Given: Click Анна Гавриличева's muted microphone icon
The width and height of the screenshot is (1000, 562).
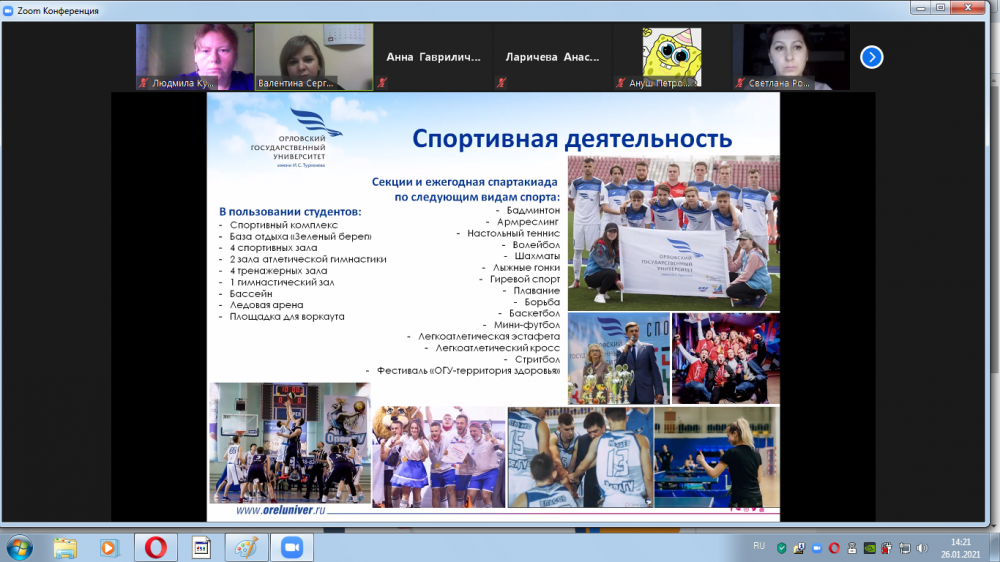Looking at the screenshot, I should coord(382,84).
